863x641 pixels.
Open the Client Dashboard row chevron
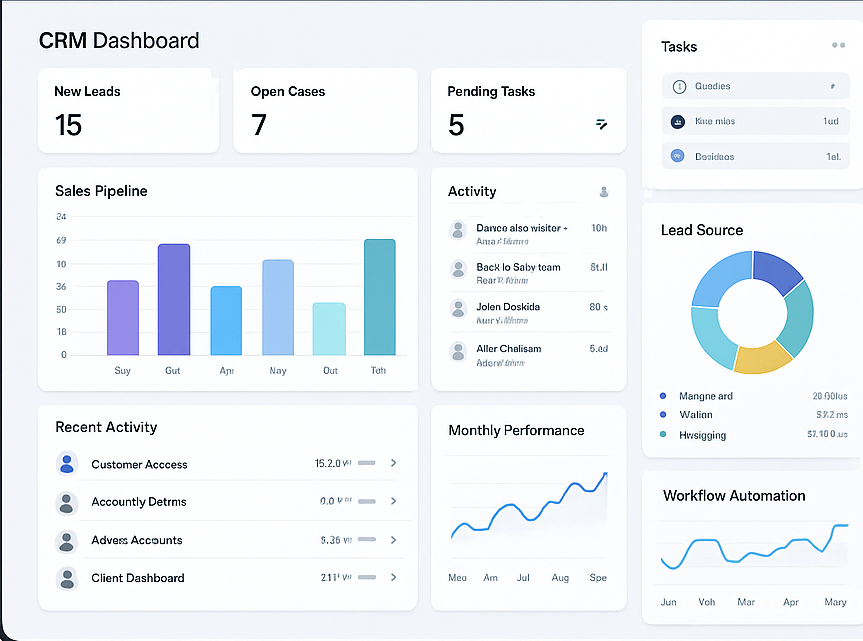395,578
